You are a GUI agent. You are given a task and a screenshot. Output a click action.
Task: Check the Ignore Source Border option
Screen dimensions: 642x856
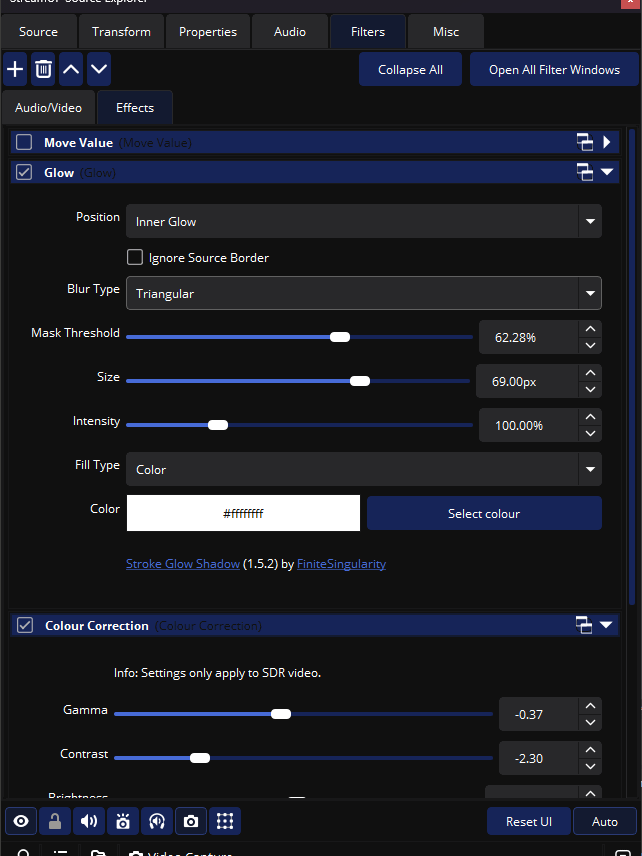point(135,257)
